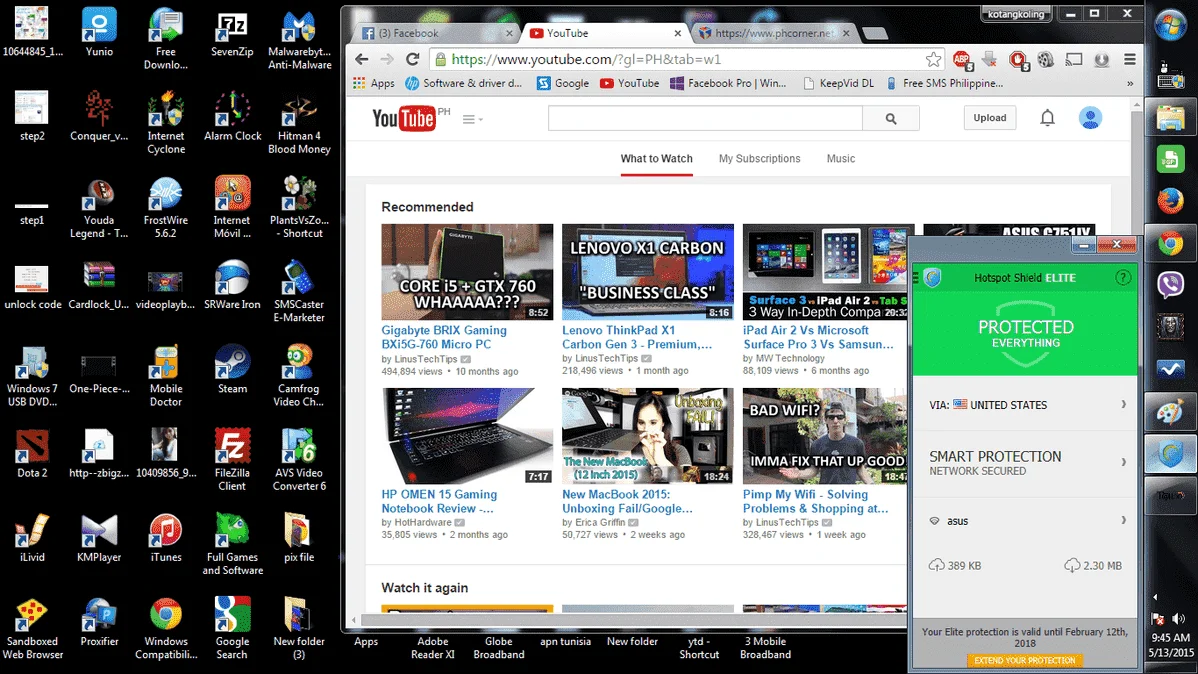Close the YouTube browser tab

[677, 33]
